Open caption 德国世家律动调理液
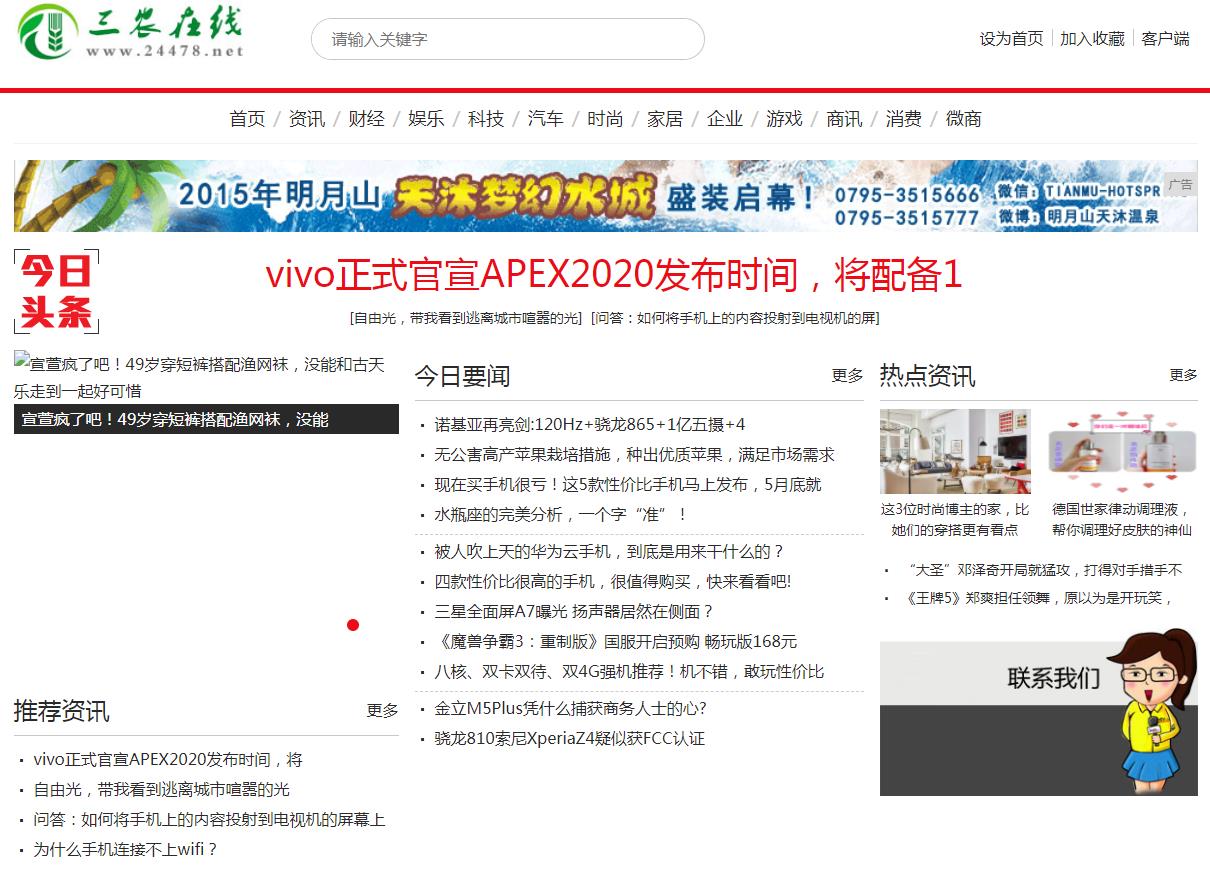 (x=1122, y=520)
